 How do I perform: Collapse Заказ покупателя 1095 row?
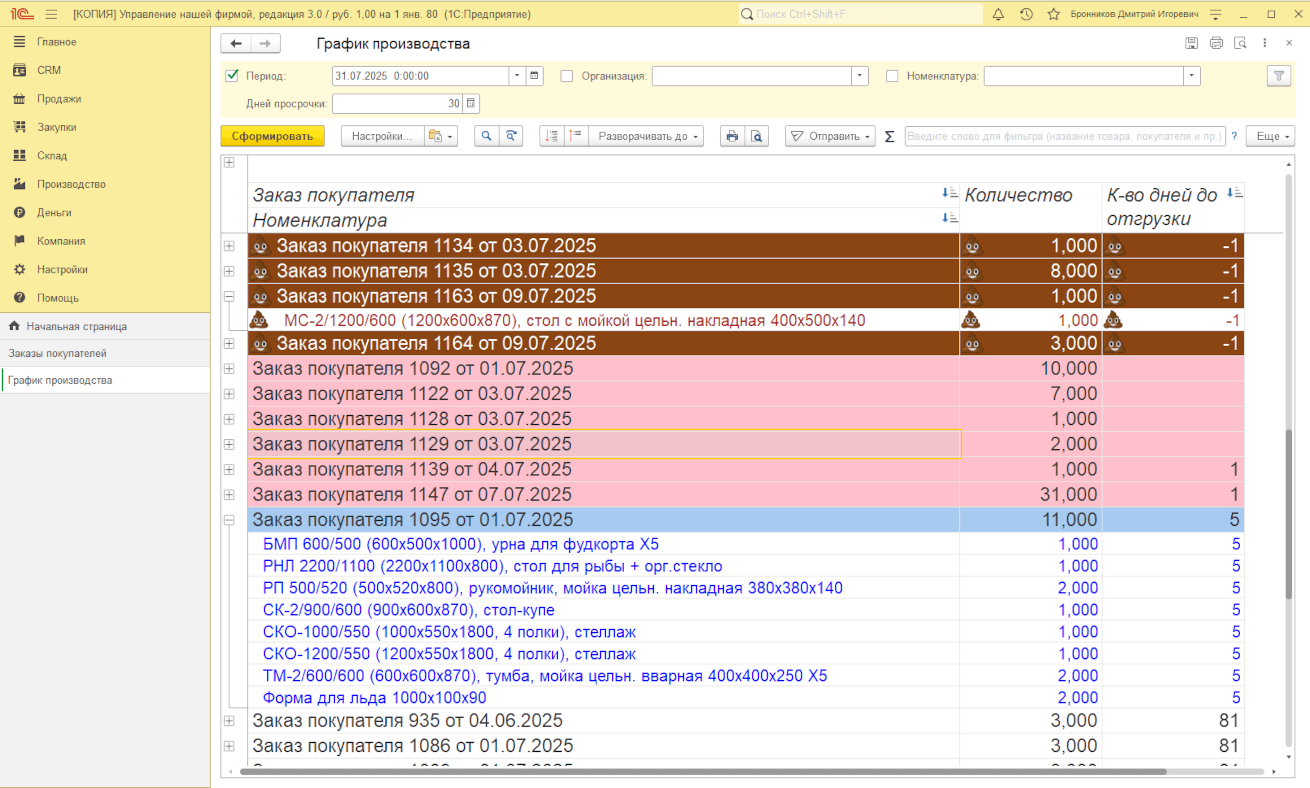click(229, 520)
